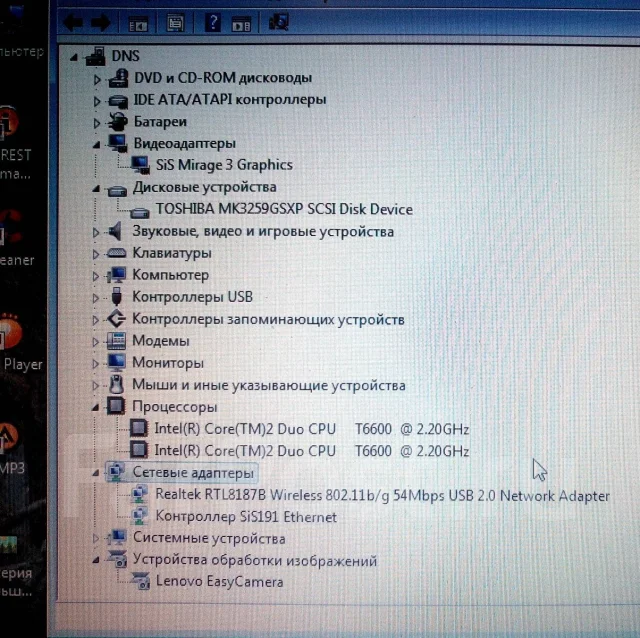Expand Мыши и иные указывающие устройства
Screen dimensions: 640x638
(96, 385)
